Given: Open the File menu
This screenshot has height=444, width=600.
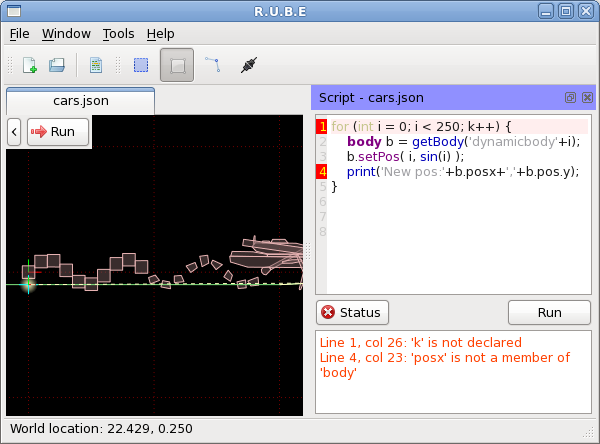Looking at the screenshot, I should (x=20, y=34).
